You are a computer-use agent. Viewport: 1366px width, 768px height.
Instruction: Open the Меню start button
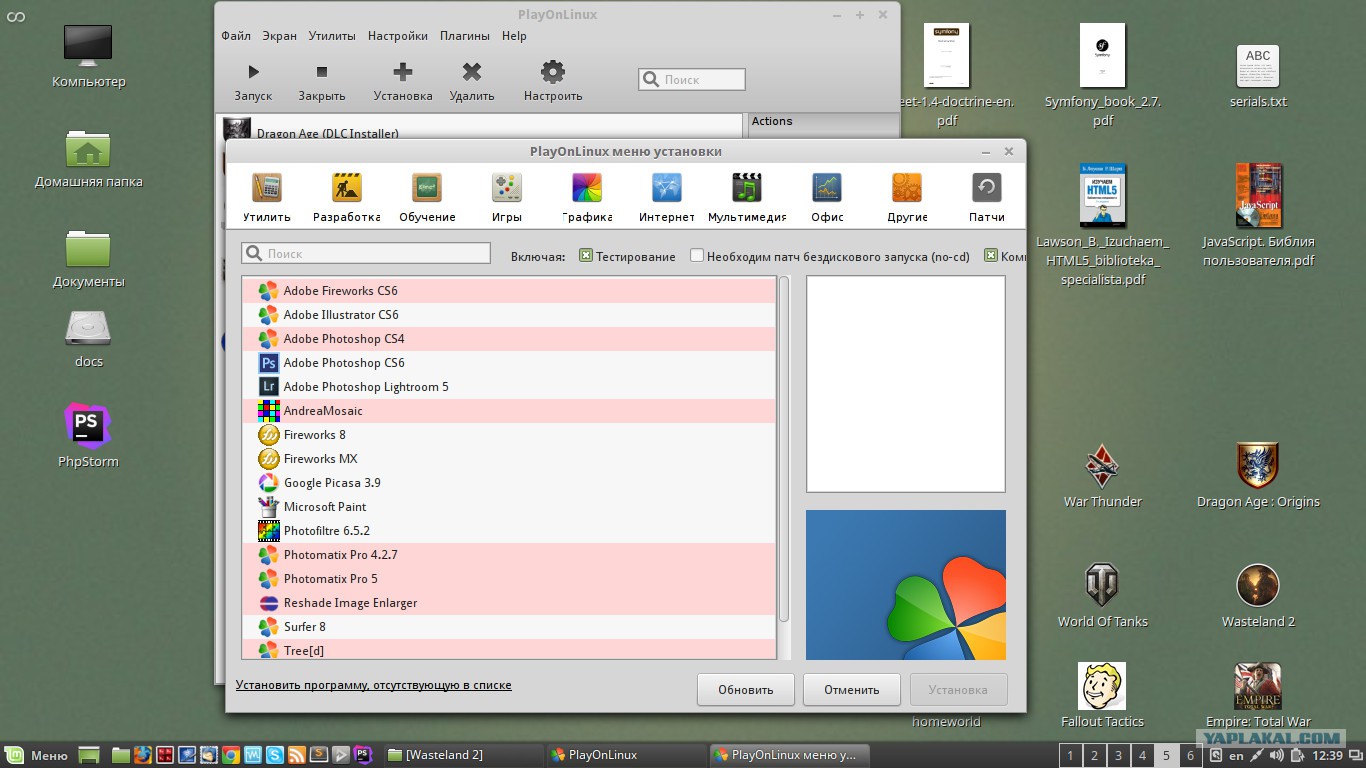(37, 755)
